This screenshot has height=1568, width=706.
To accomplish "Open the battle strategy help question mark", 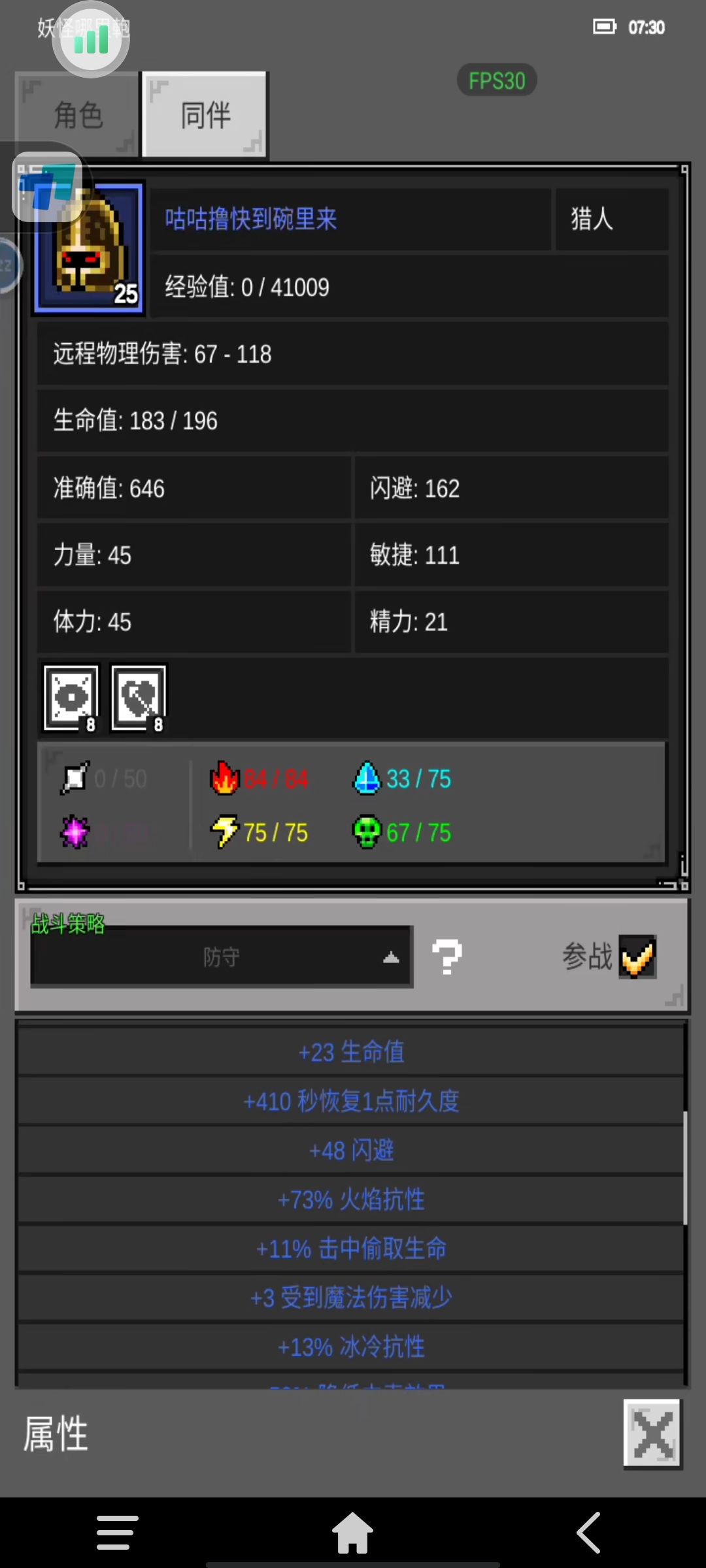I will click(447, 956).
